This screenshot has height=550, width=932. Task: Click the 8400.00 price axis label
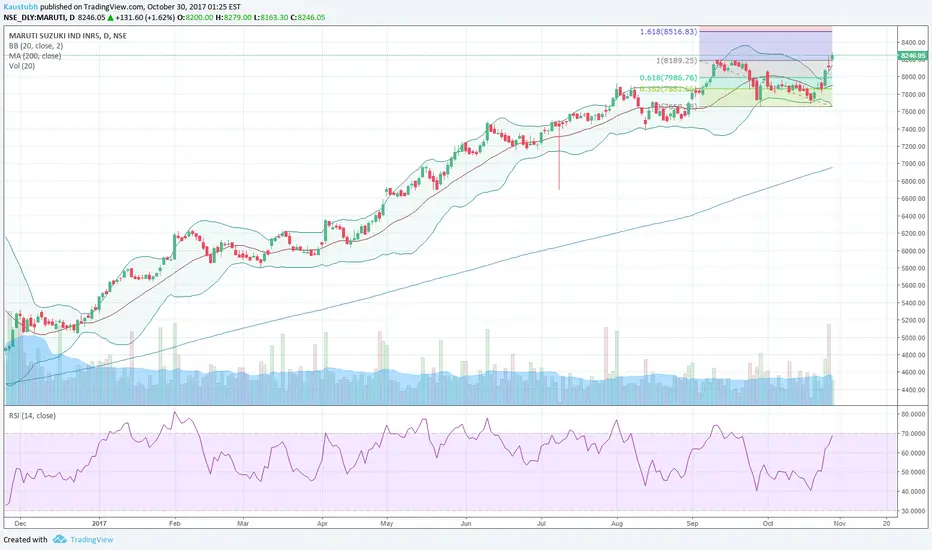click(x=913, y=43)
